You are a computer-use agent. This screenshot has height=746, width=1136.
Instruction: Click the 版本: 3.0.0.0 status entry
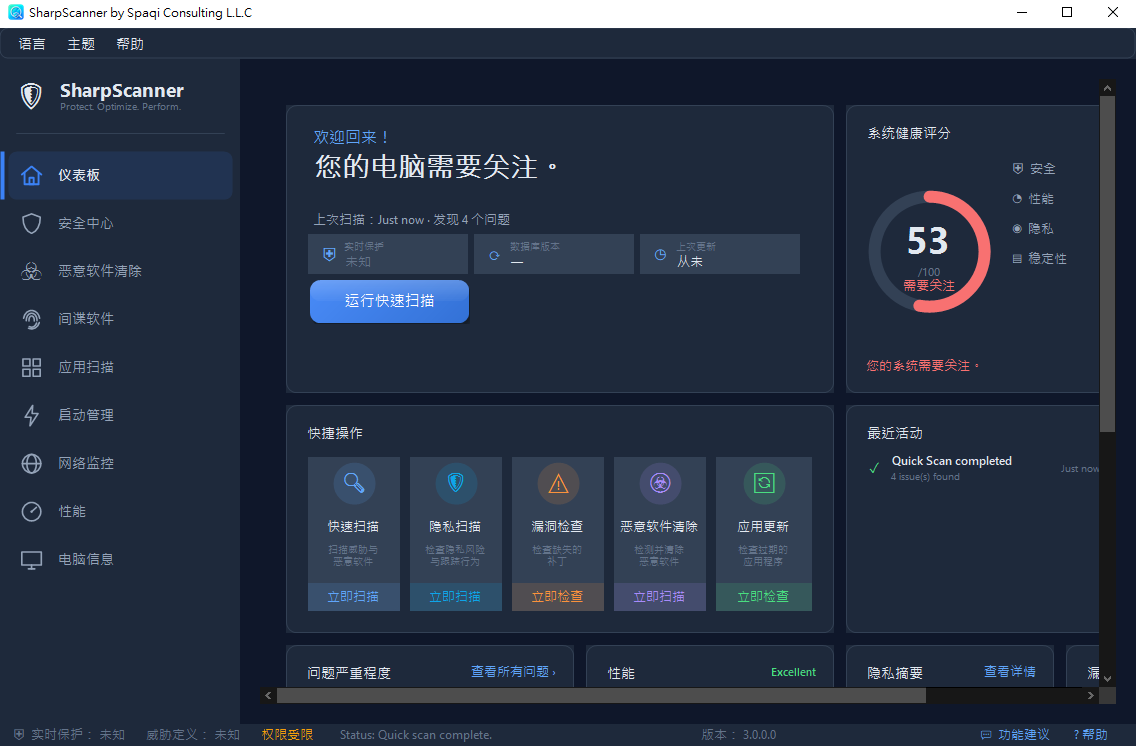tap(738, 735)
